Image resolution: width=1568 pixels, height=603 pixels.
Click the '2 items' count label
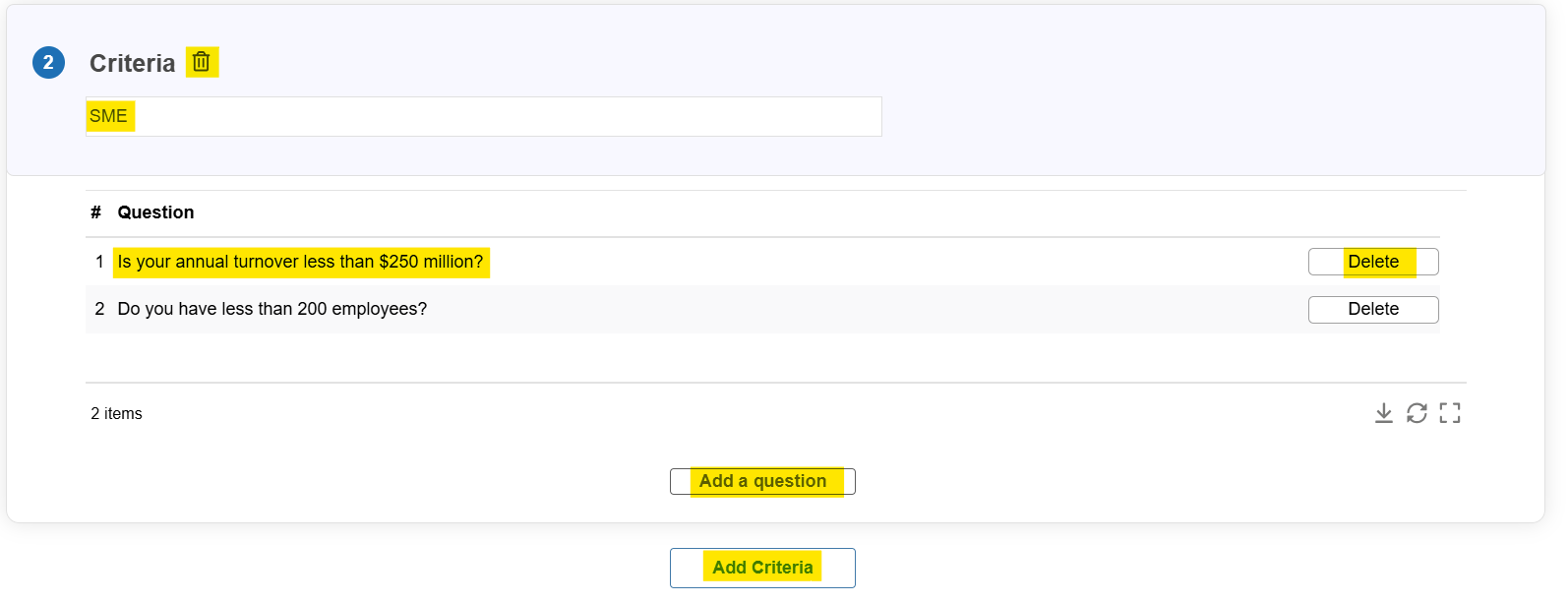[116, 413]
